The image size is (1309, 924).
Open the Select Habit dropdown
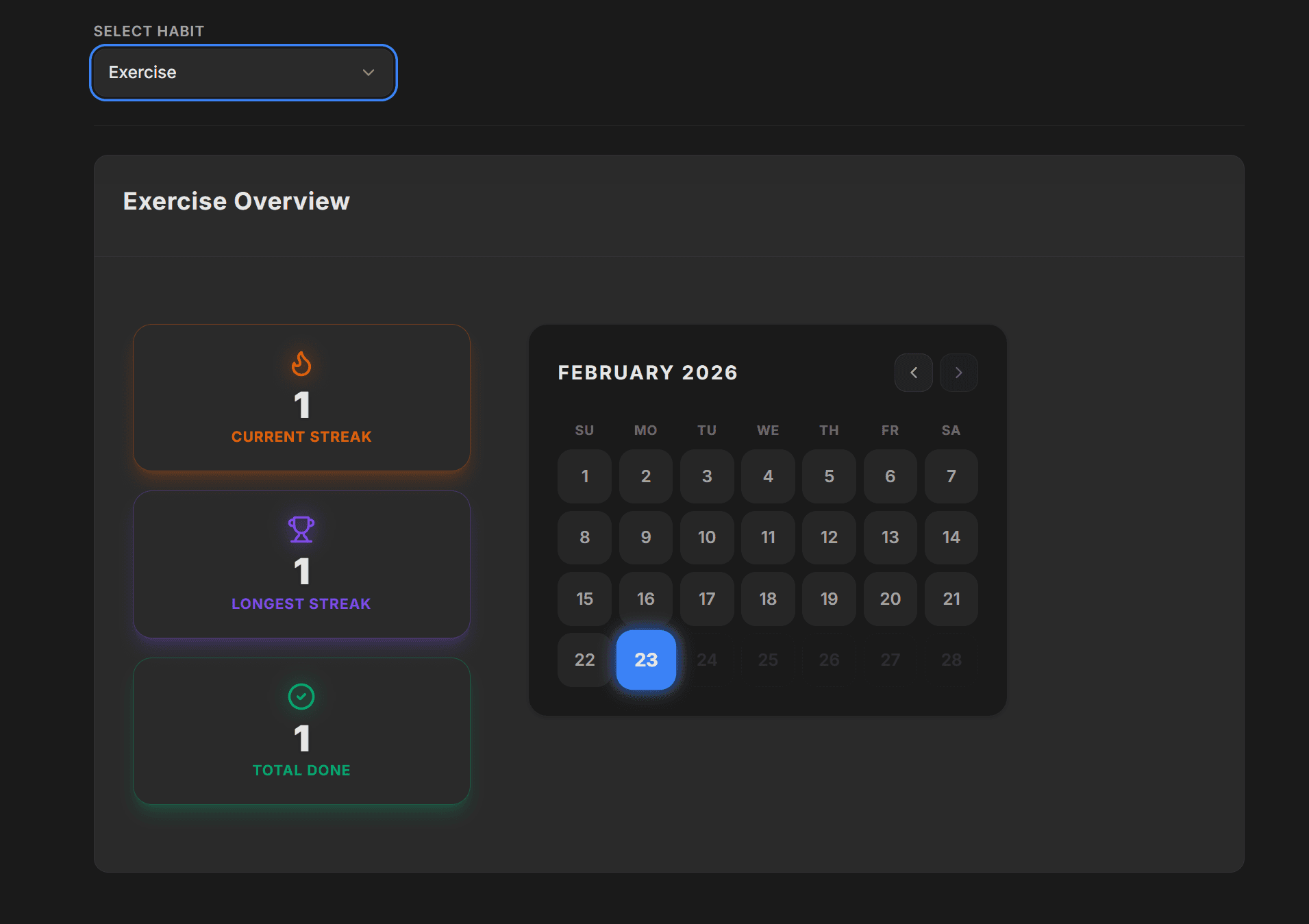pos(243,73)
